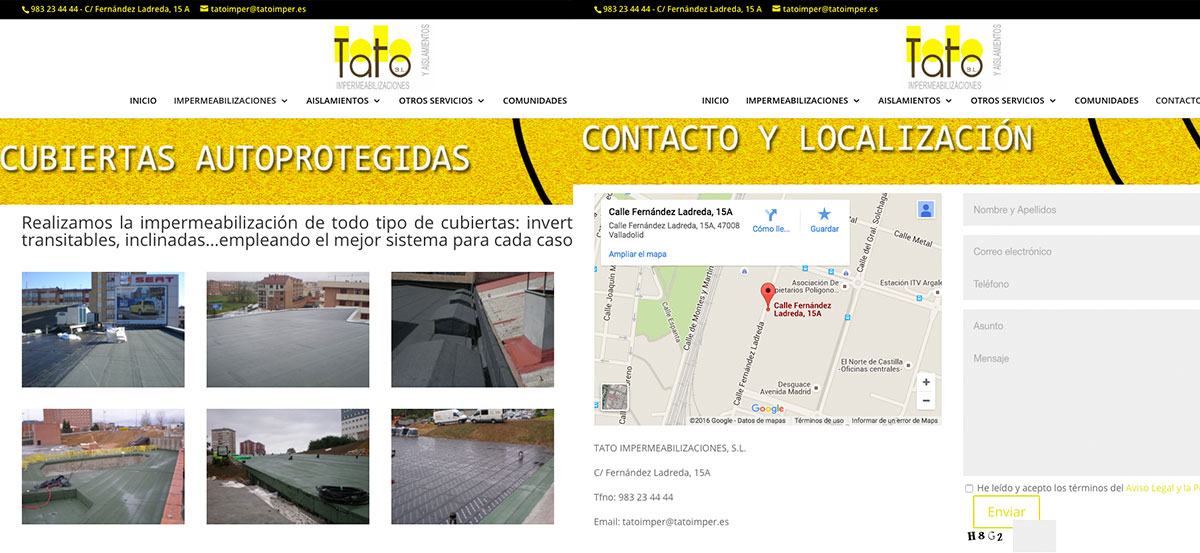Click the Ampliar el mapa link
1200x553 pixels.
tap(637, 254)
